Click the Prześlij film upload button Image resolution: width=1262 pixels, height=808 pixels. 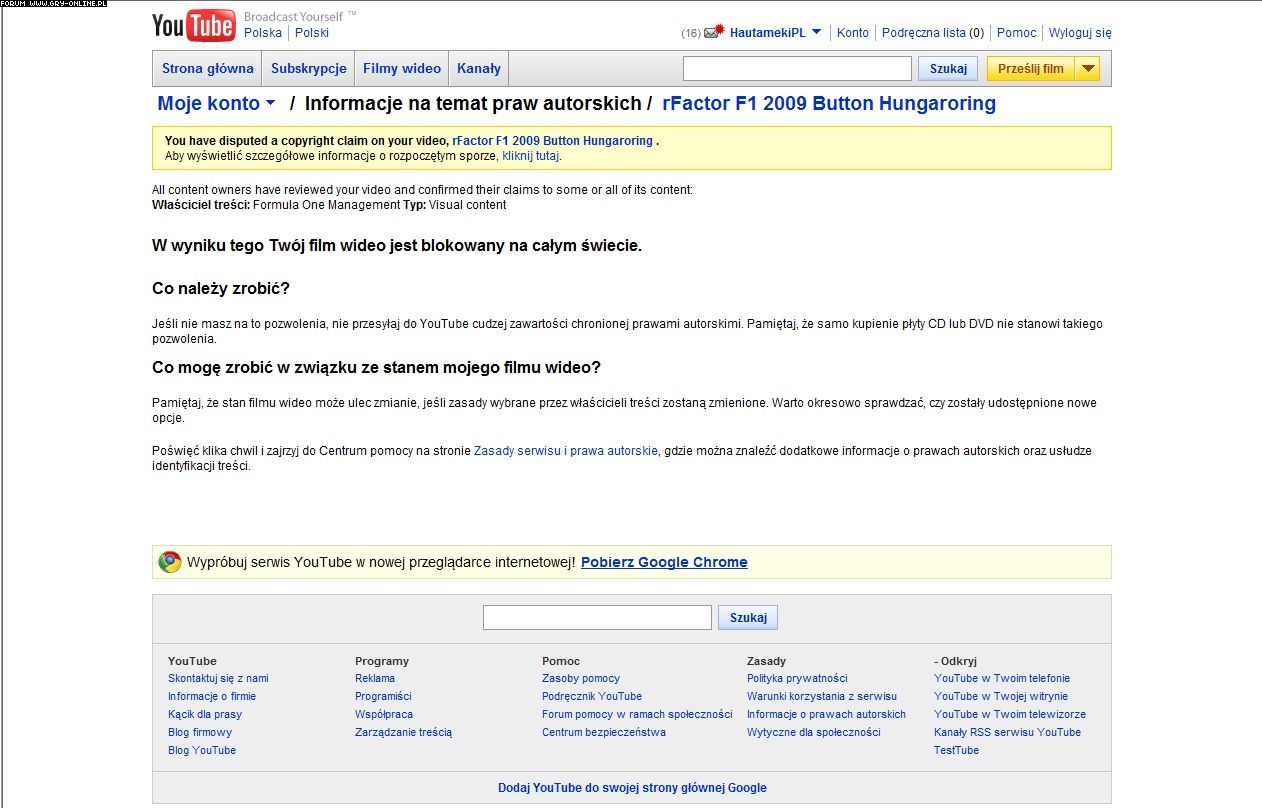[x=1031, y=68]
